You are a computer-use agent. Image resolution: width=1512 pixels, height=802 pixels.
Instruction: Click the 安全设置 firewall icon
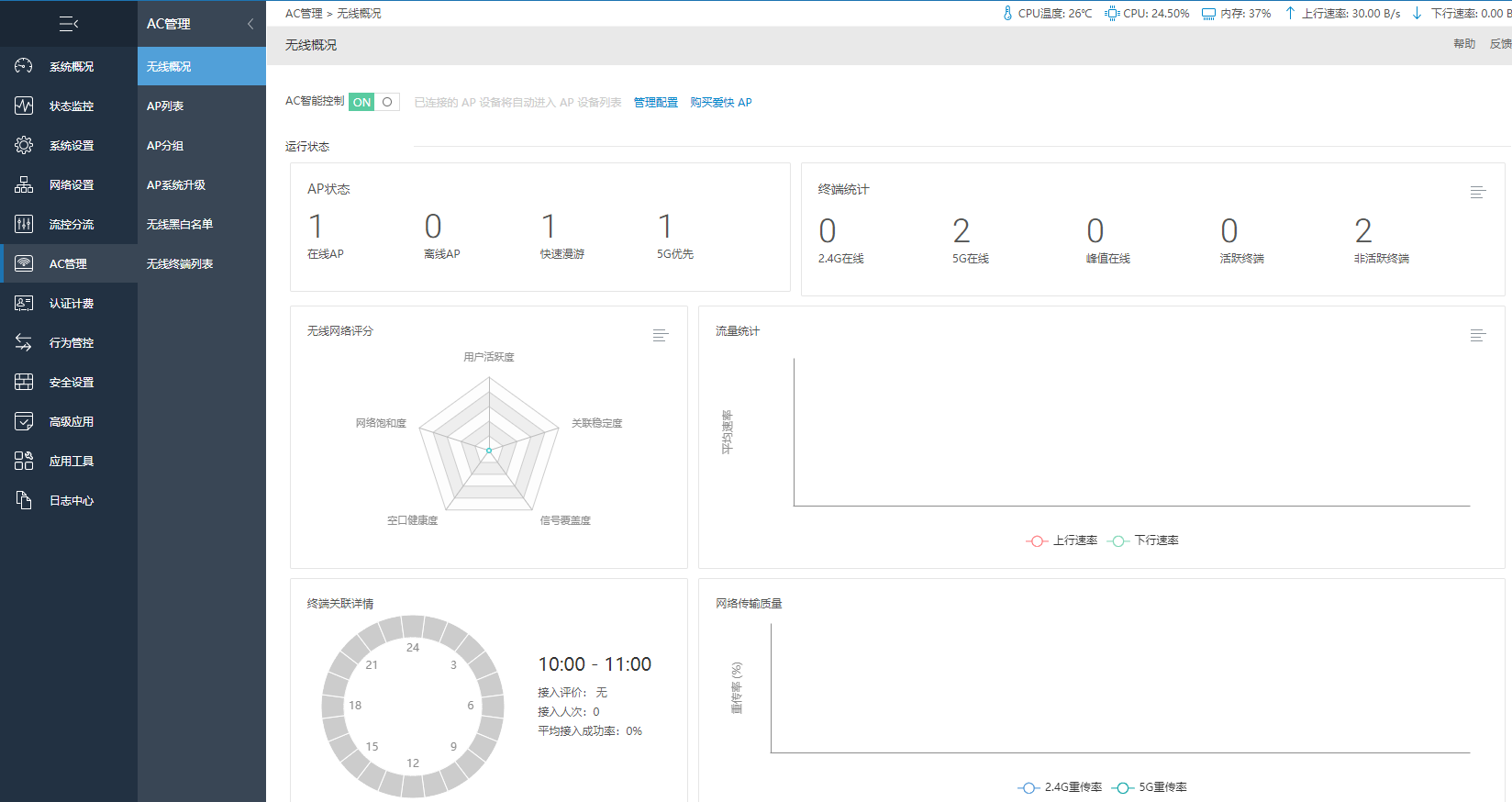click(x=24, y=382)
